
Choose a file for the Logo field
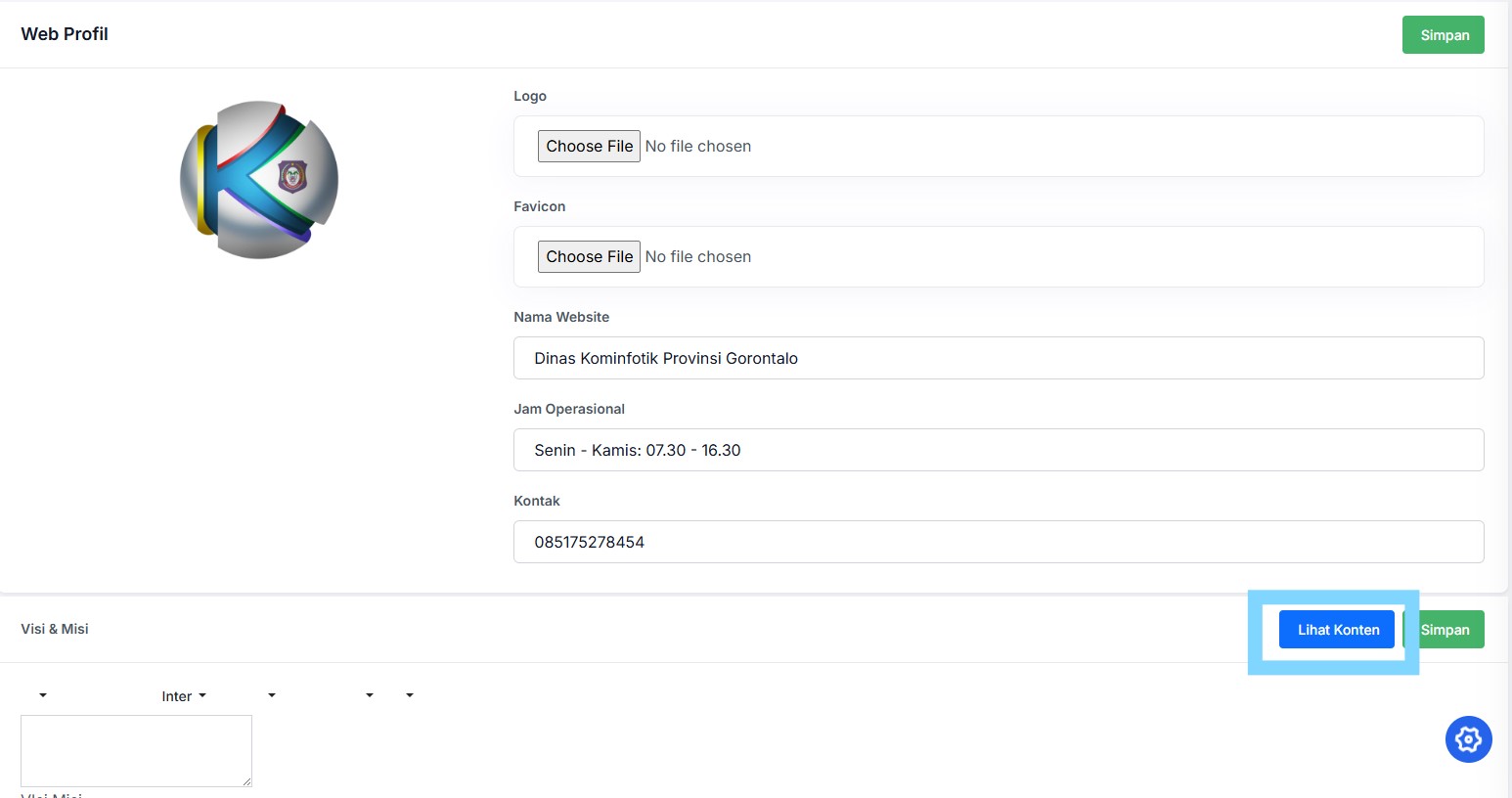(589, 146)
